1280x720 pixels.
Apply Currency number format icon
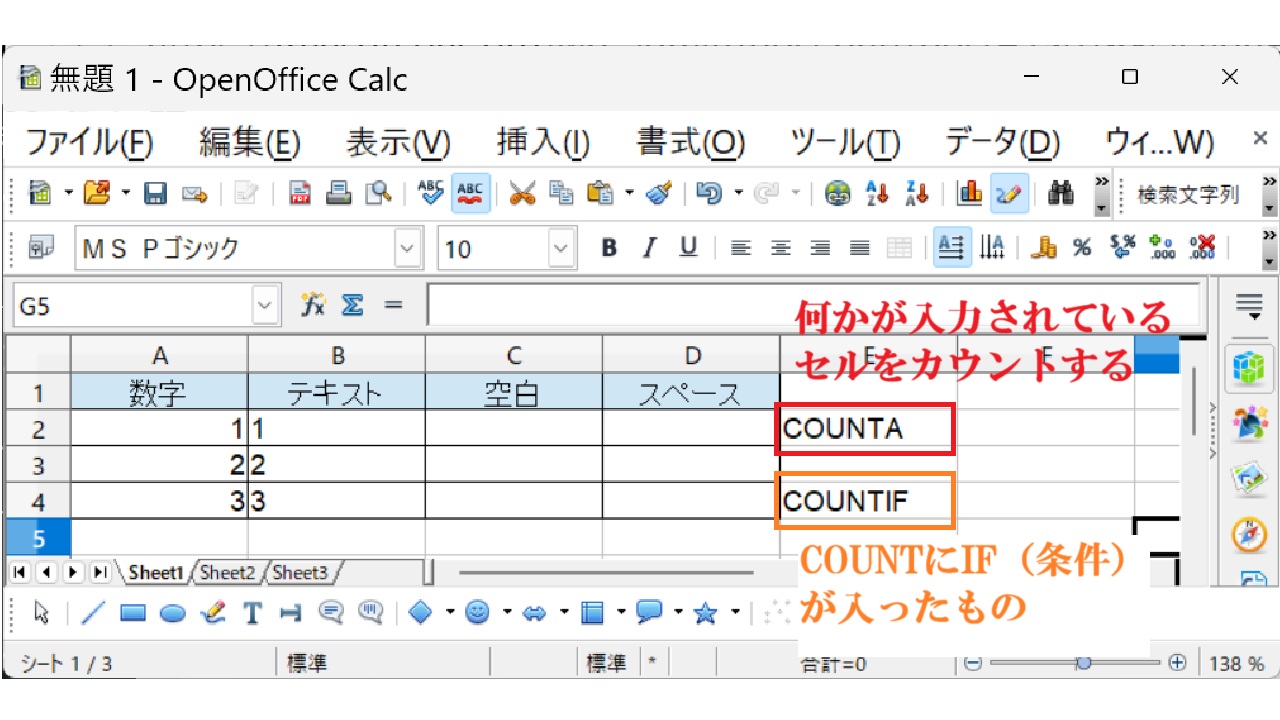tap(1046, 248)
